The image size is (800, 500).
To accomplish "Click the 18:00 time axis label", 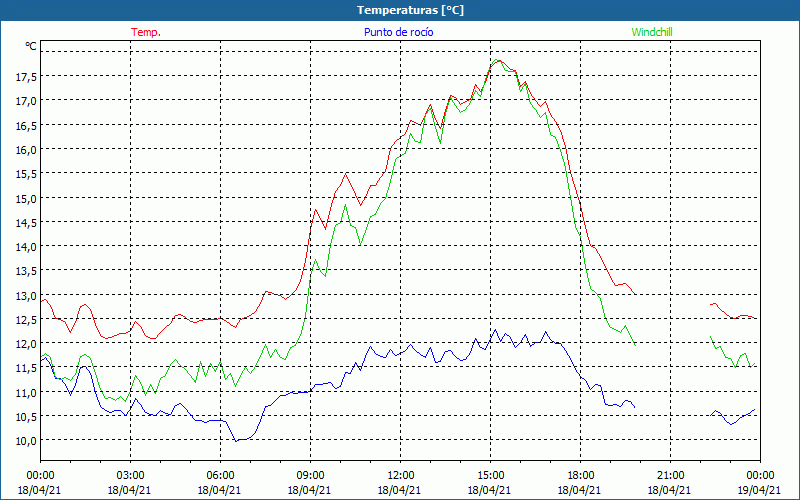I will pyautogui.click(x=580, y=476).
